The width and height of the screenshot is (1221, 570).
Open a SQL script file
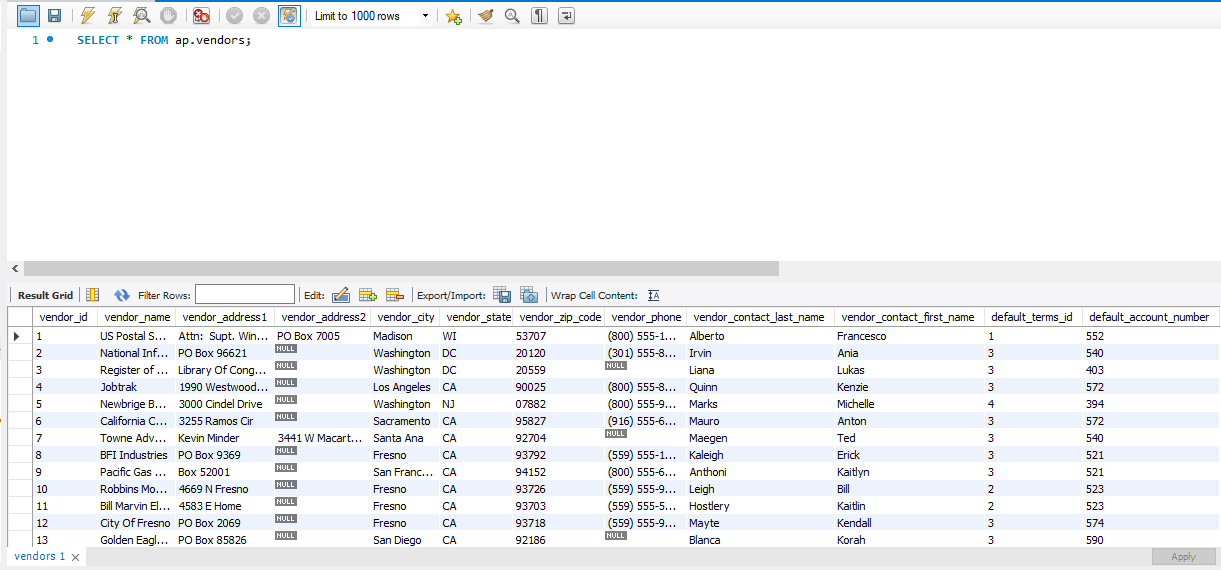pyautogui.click(x=28, y=15)
